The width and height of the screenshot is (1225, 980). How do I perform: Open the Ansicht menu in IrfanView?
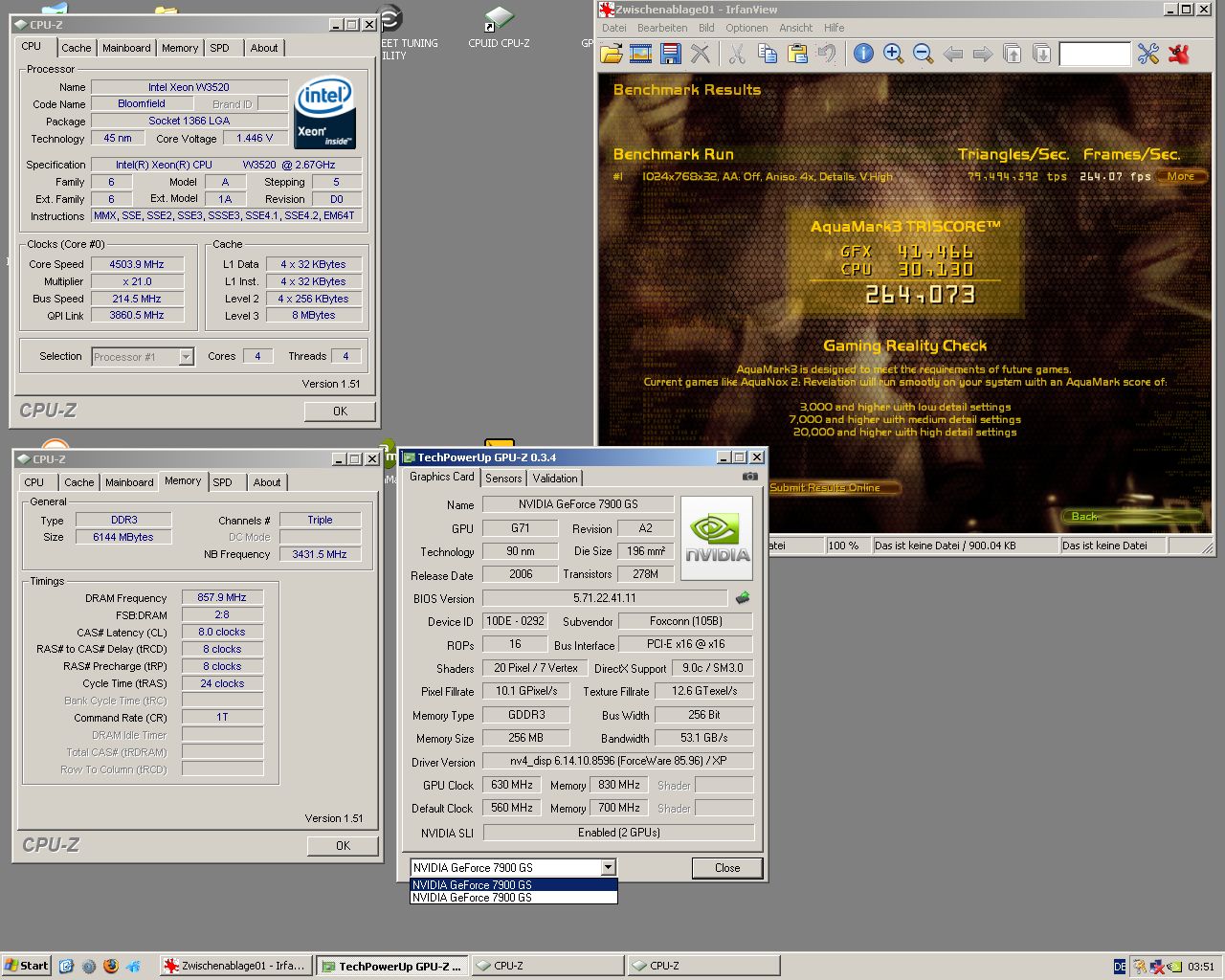click(x=795, y=28)
